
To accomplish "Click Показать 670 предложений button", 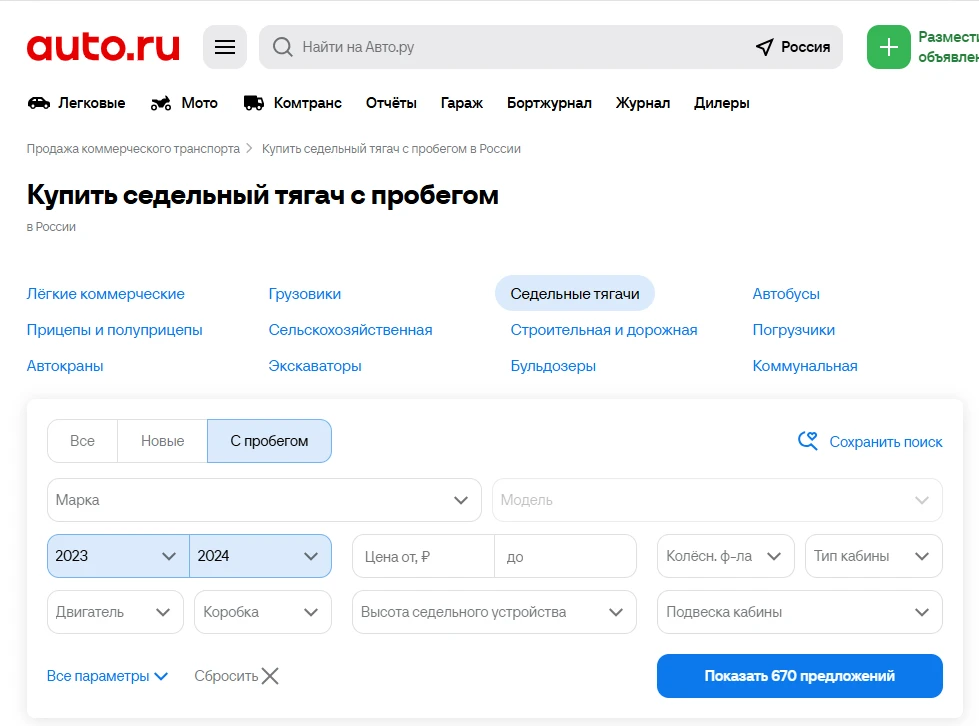I will (x=800, y=676).
